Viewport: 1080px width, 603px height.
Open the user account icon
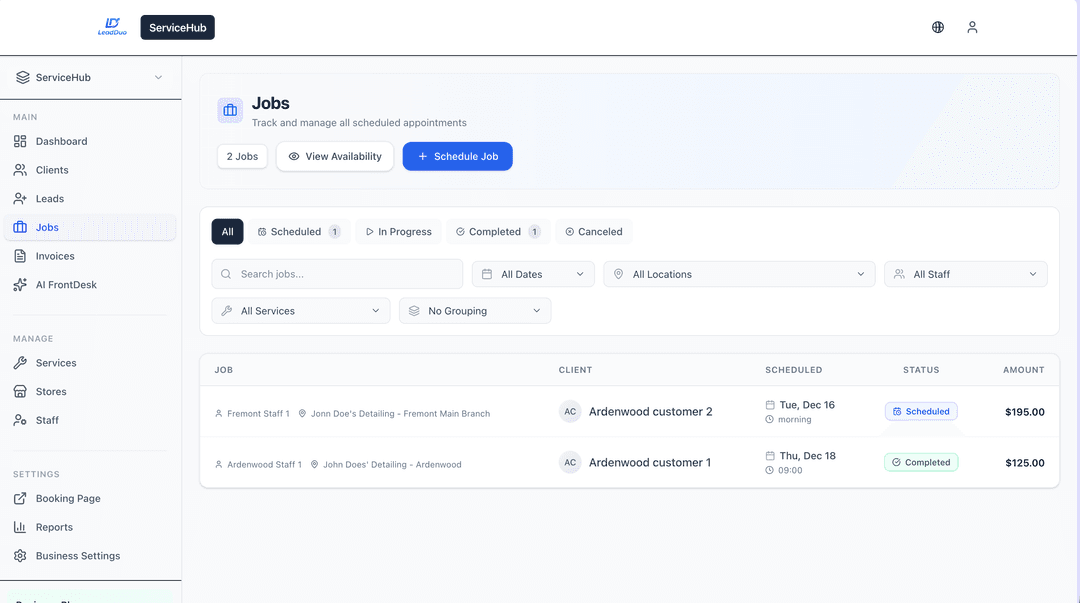click(x=972, y=27)
